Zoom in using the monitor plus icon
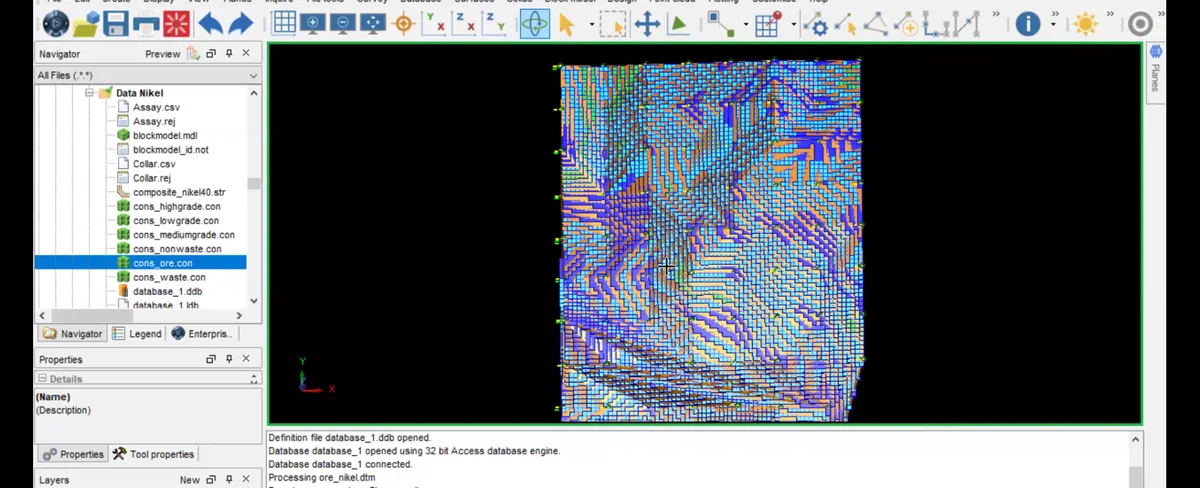Image resolution: width=1200 pixels, height=488 pixels. 313,23
